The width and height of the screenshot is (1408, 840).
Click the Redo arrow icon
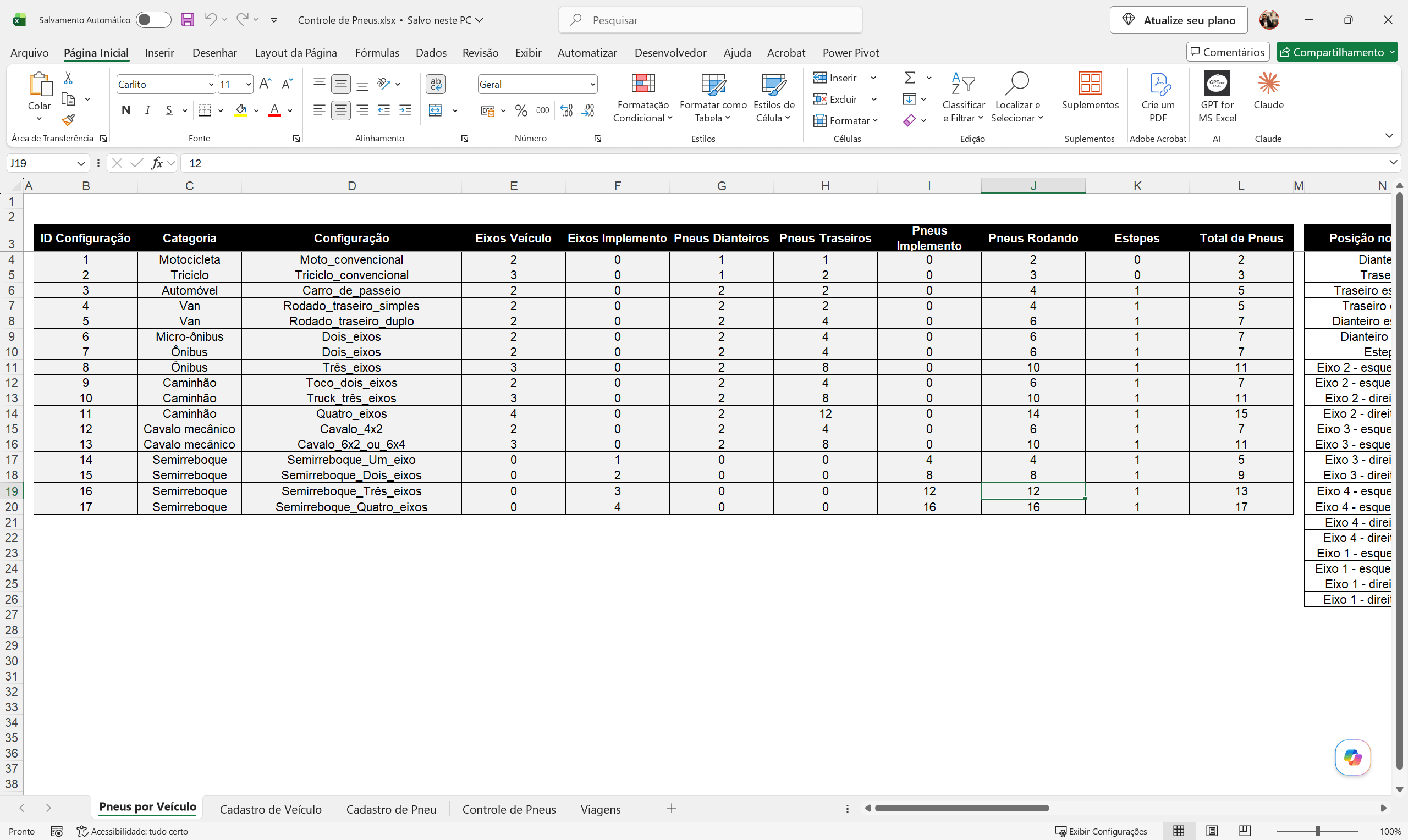tap(243, 19)
